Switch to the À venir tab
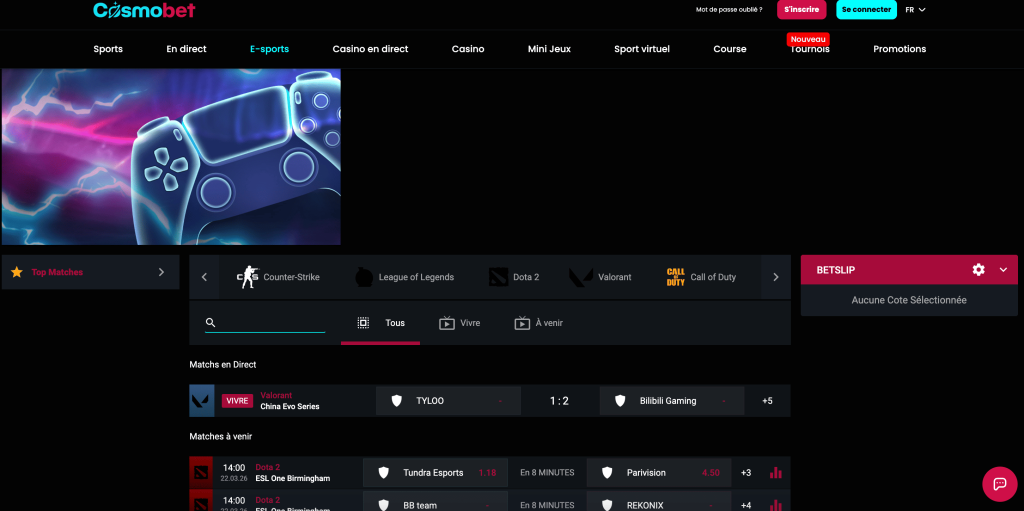 point(538,323)
